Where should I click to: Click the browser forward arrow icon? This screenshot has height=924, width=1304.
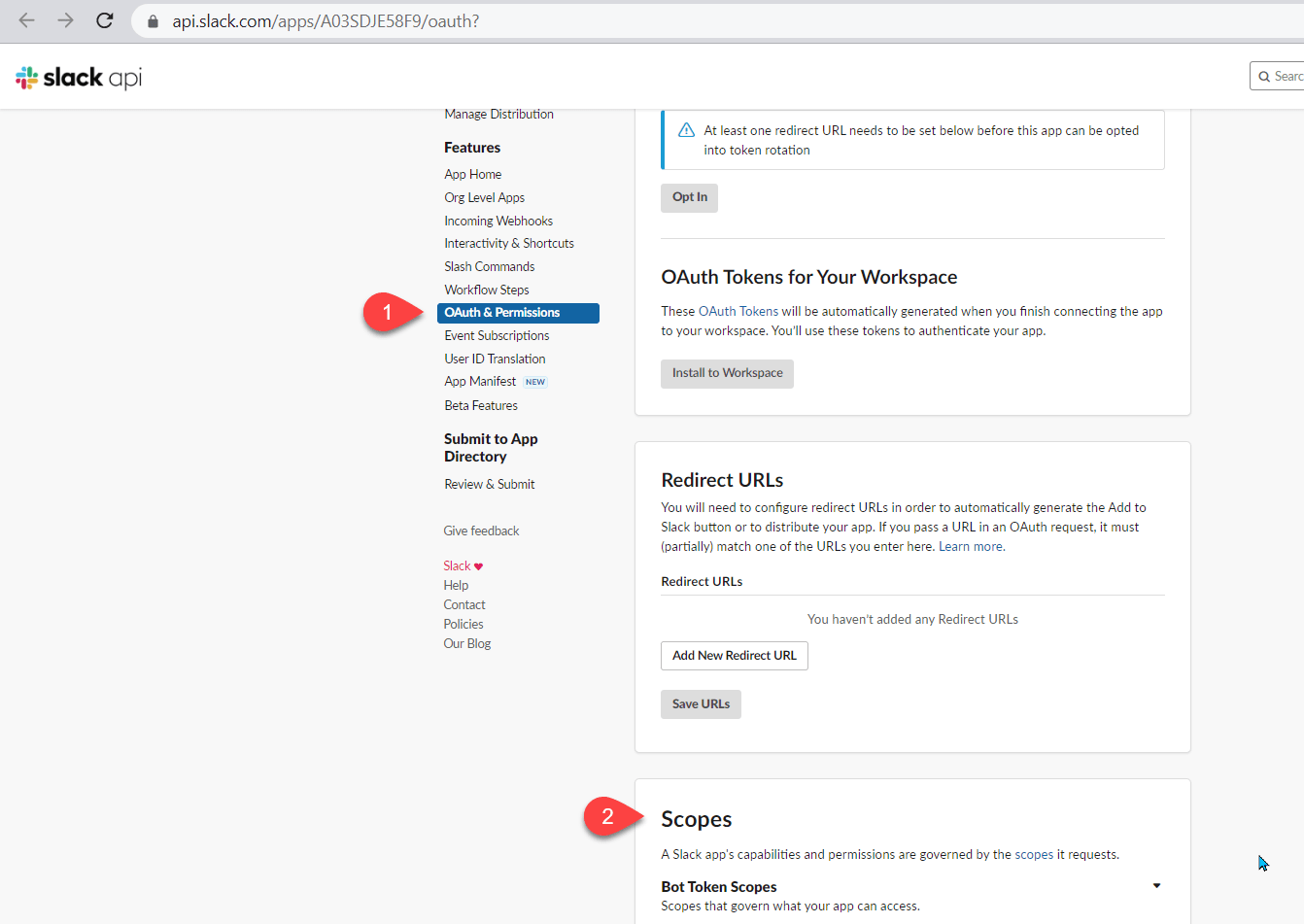tap(65, 20)
